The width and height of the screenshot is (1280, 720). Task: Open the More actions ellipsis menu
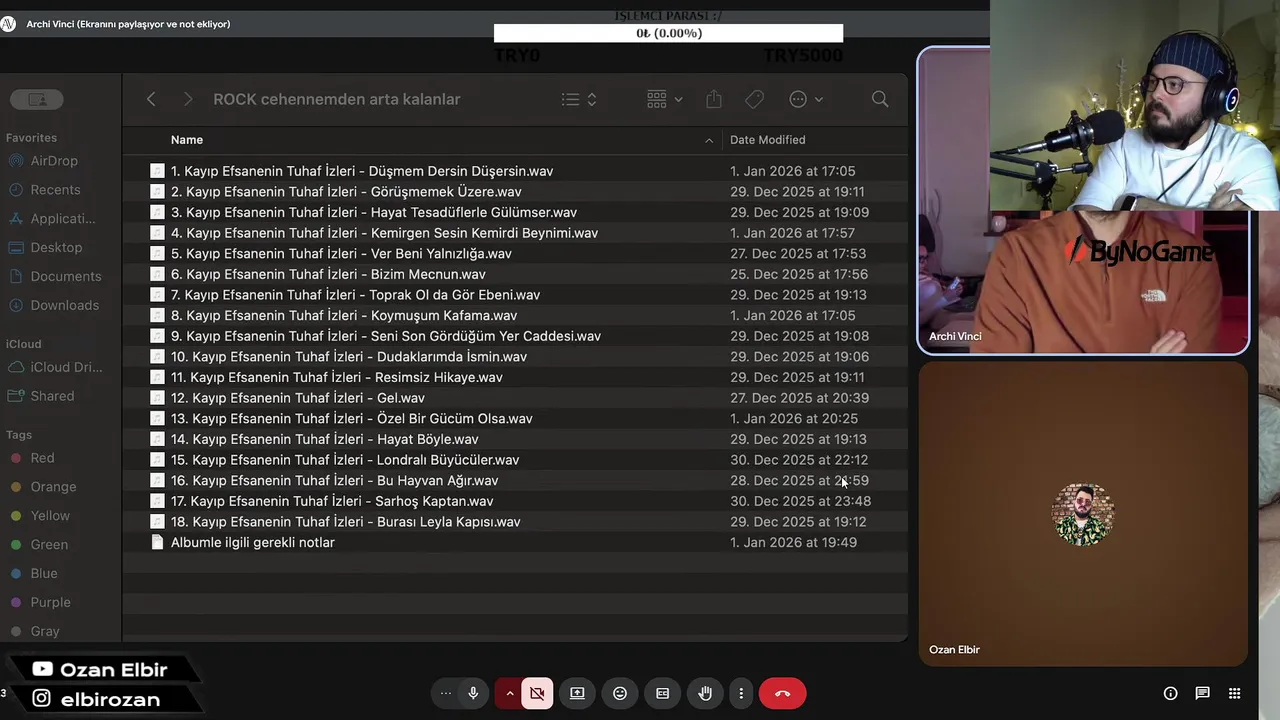pos(806,99)
